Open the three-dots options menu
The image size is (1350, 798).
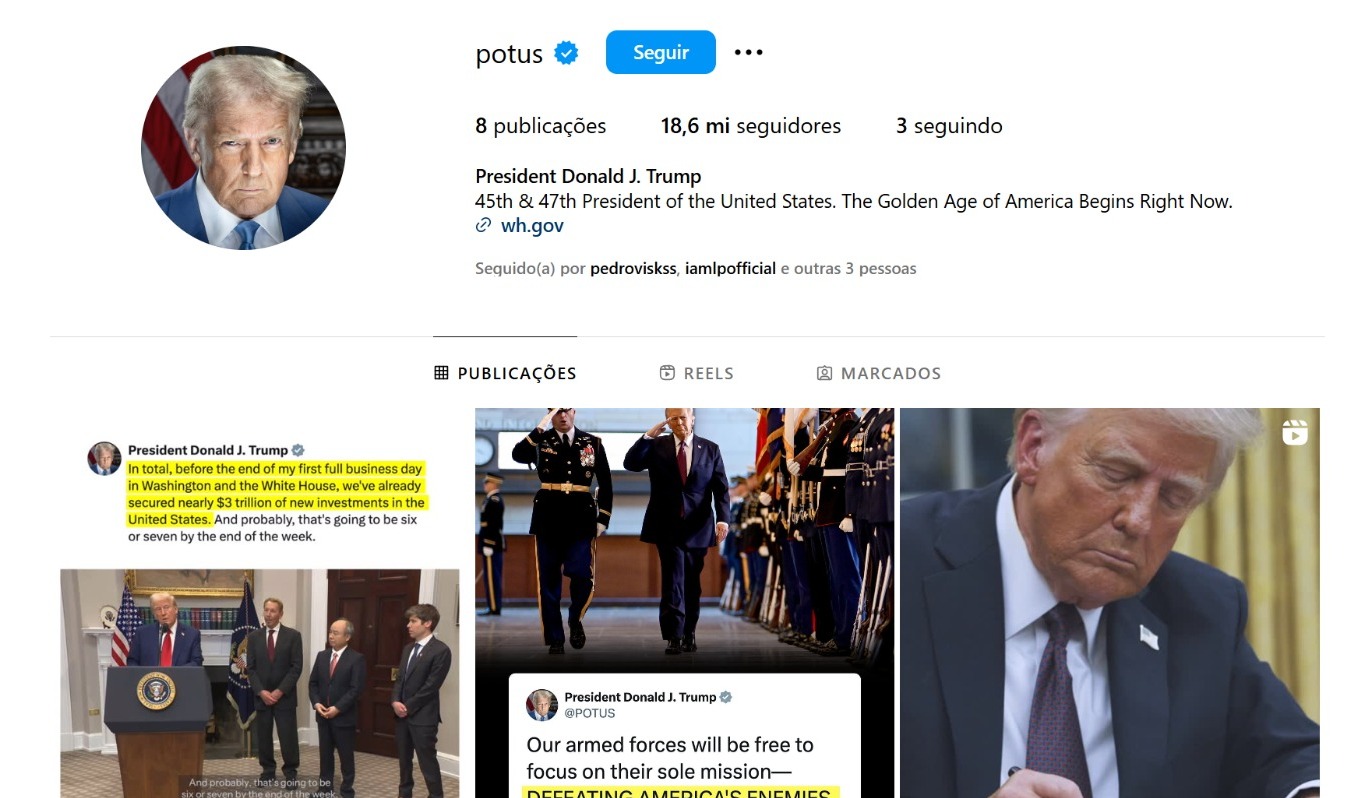(748, 52)
